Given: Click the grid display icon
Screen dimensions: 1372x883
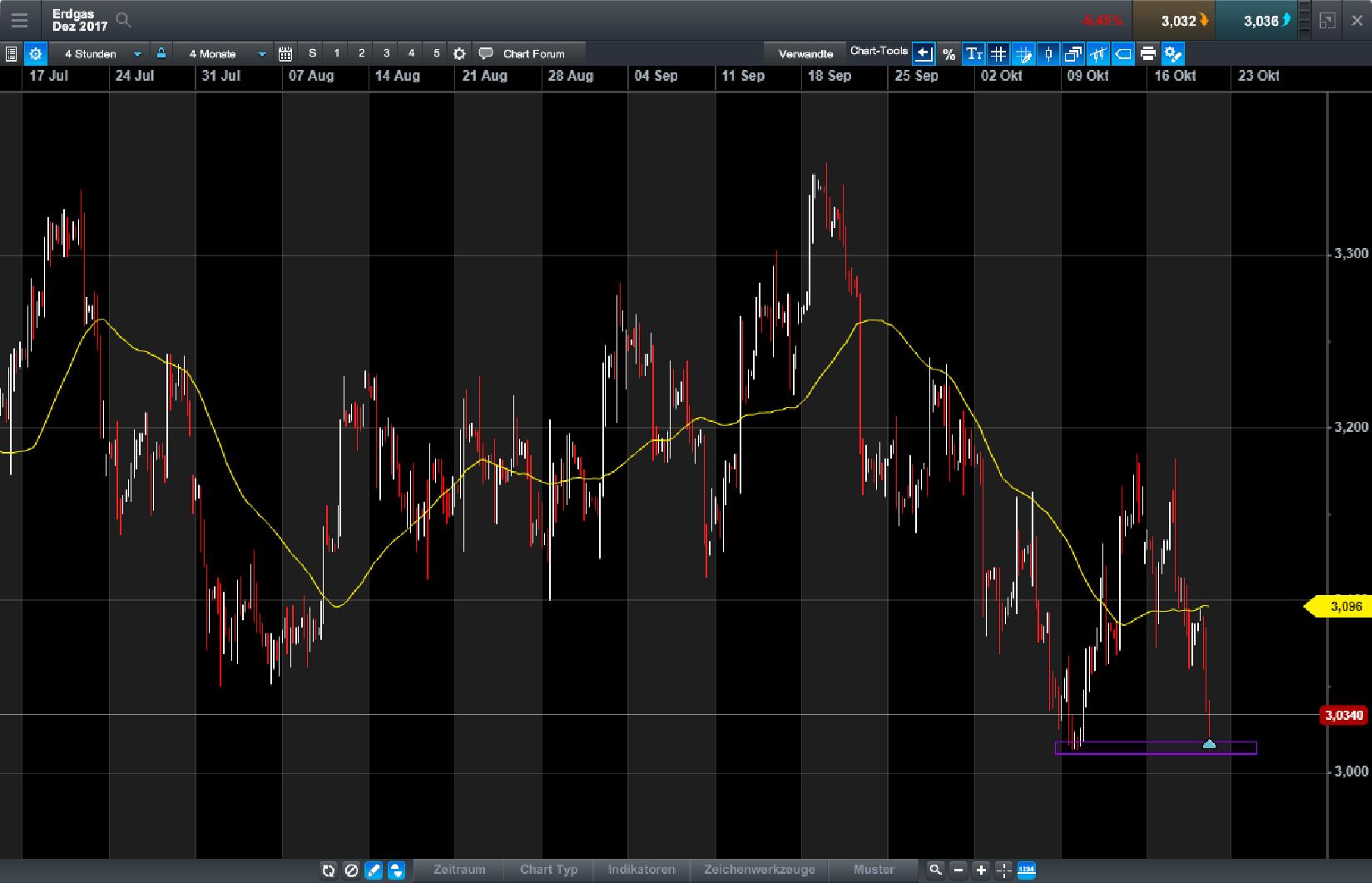Looking at the screenshot, I should click(998, 53).
